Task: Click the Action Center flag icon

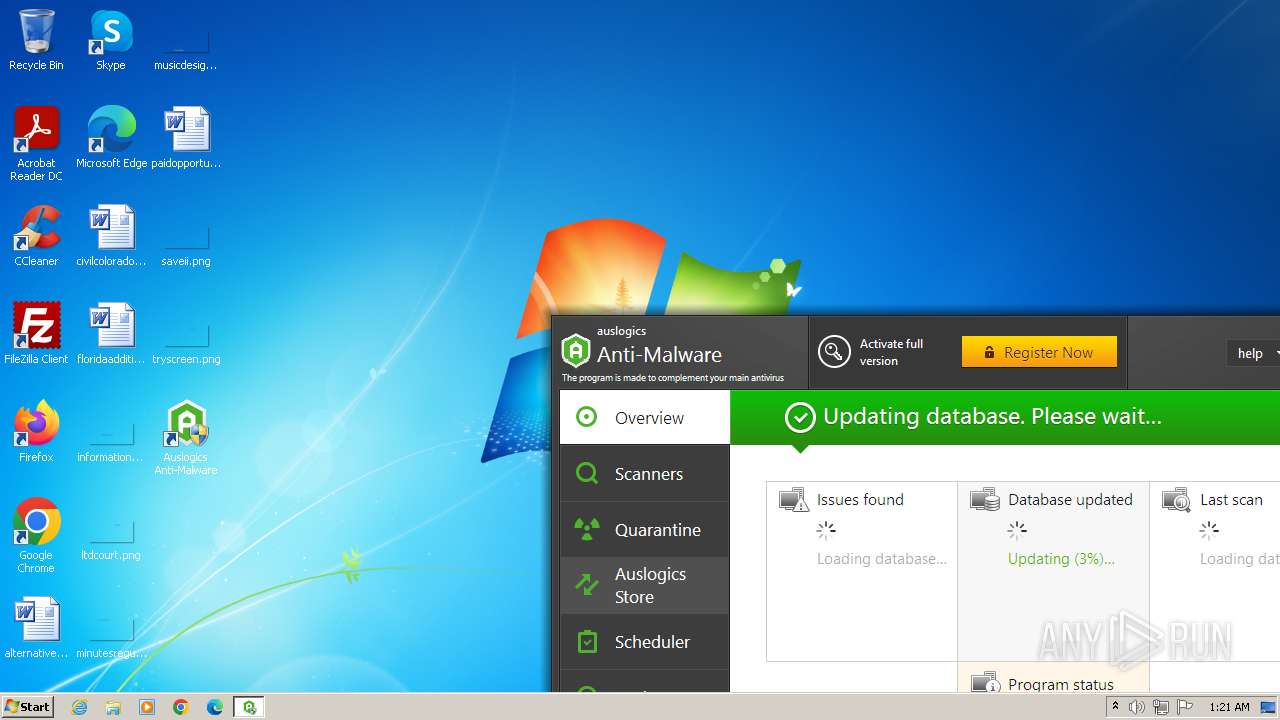Action: 1185,707
